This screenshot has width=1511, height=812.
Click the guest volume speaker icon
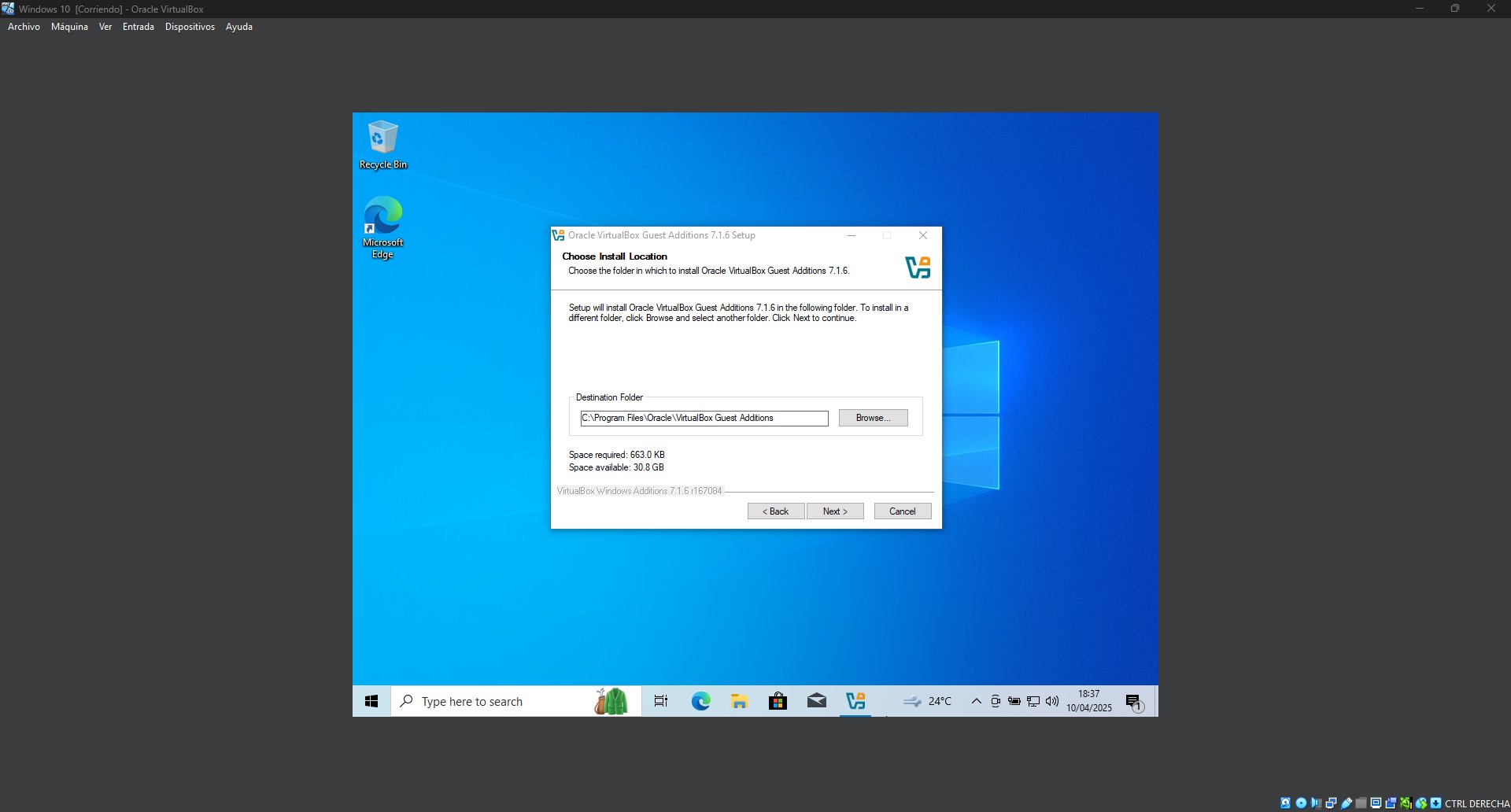pos(1052,701)
